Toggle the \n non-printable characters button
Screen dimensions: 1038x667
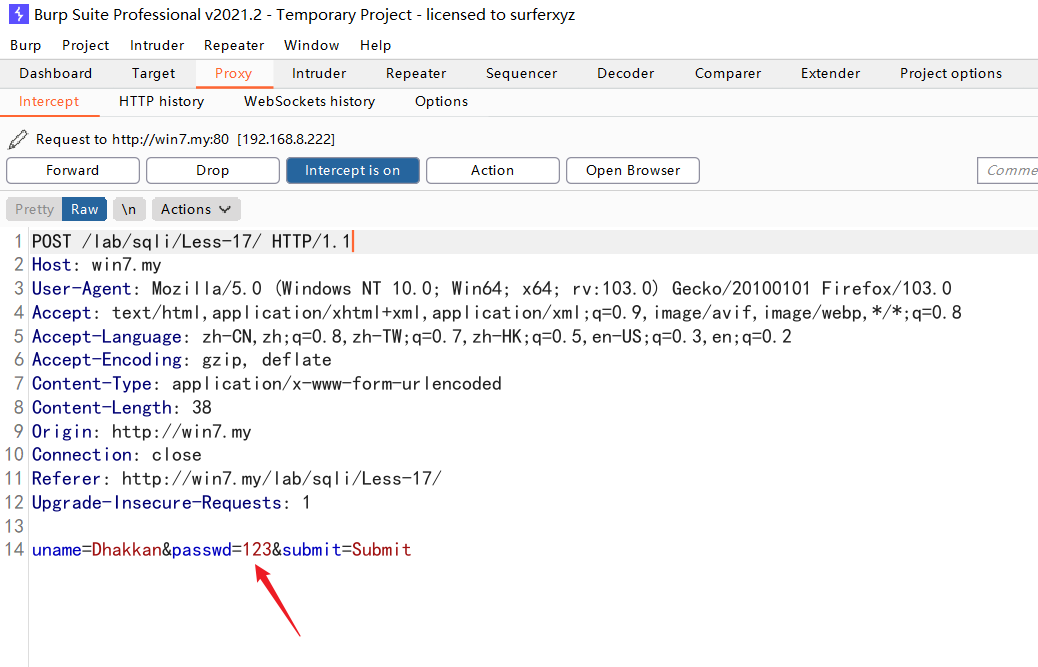pos(129,209)
